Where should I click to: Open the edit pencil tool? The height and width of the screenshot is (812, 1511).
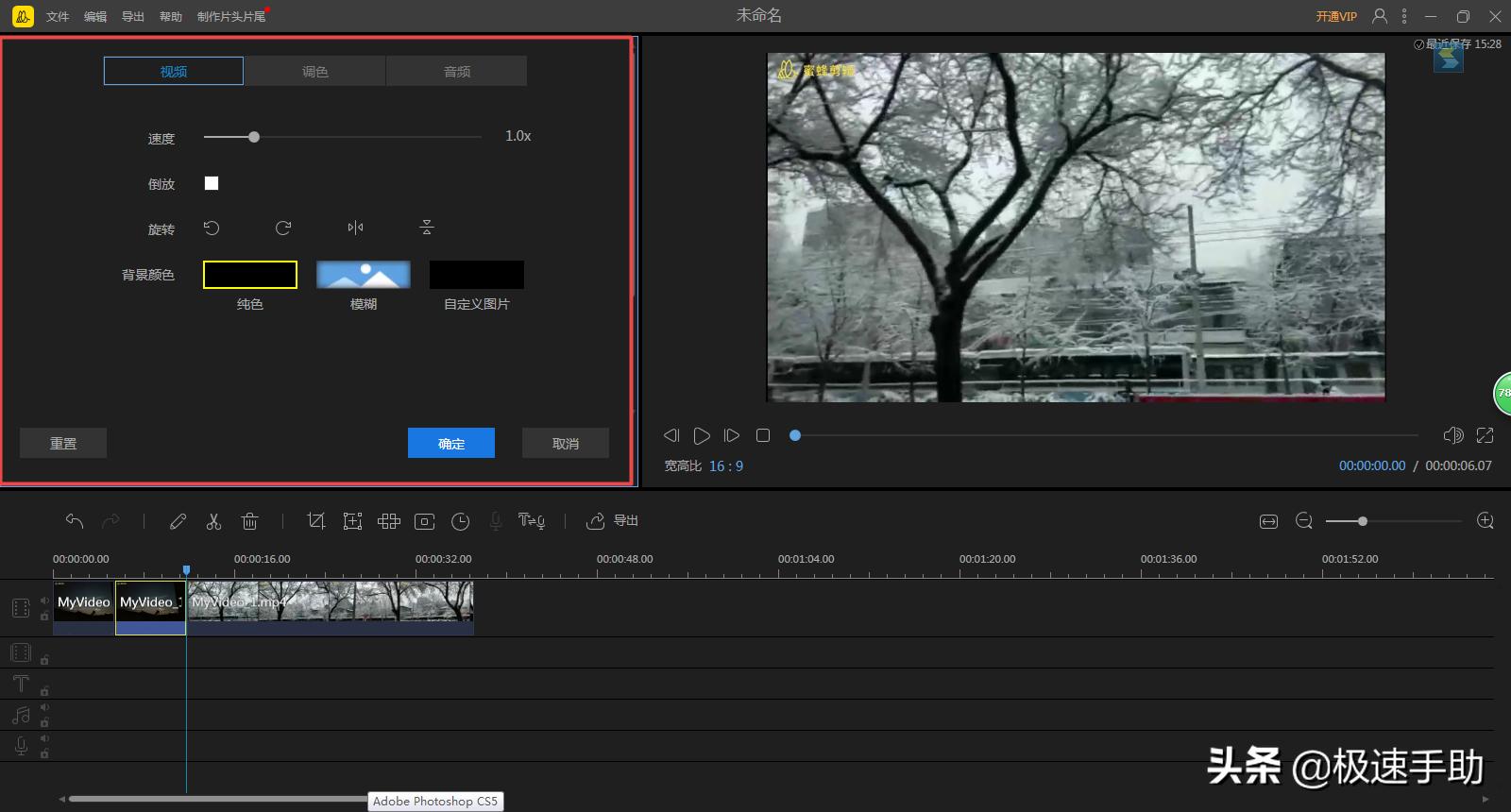pyautogui.click(x=178, y=521)
